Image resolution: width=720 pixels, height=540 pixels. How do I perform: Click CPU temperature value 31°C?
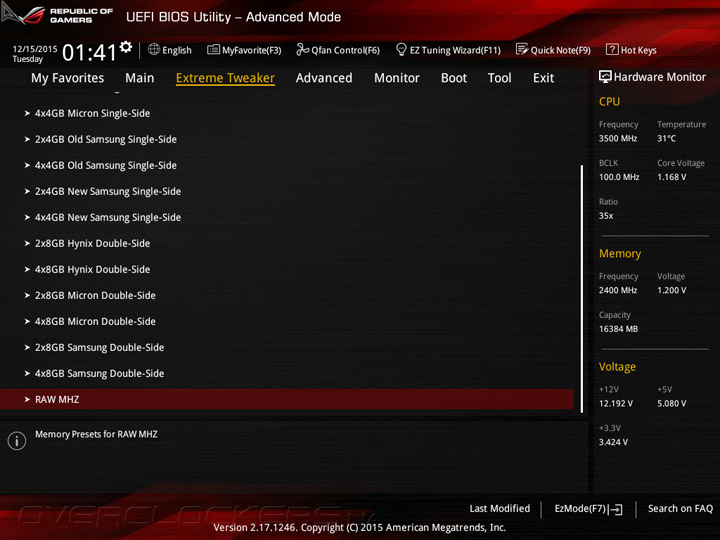(x=666, y=139)
